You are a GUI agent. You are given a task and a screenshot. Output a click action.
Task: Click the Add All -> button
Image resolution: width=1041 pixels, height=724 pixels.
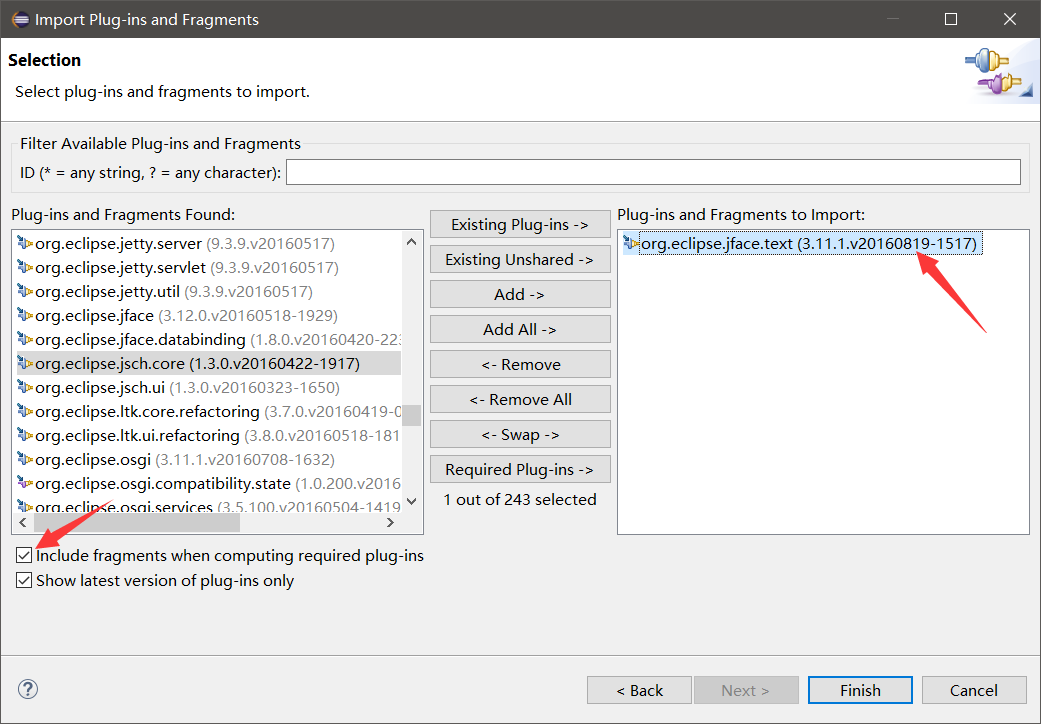(x=520, y=329)
